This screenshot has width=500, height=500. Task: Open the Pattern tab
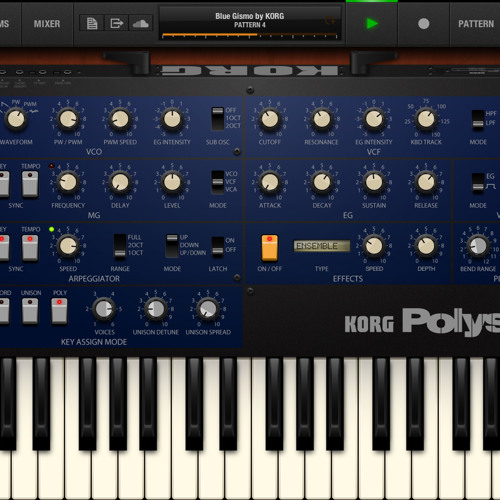tap(476, 24)
